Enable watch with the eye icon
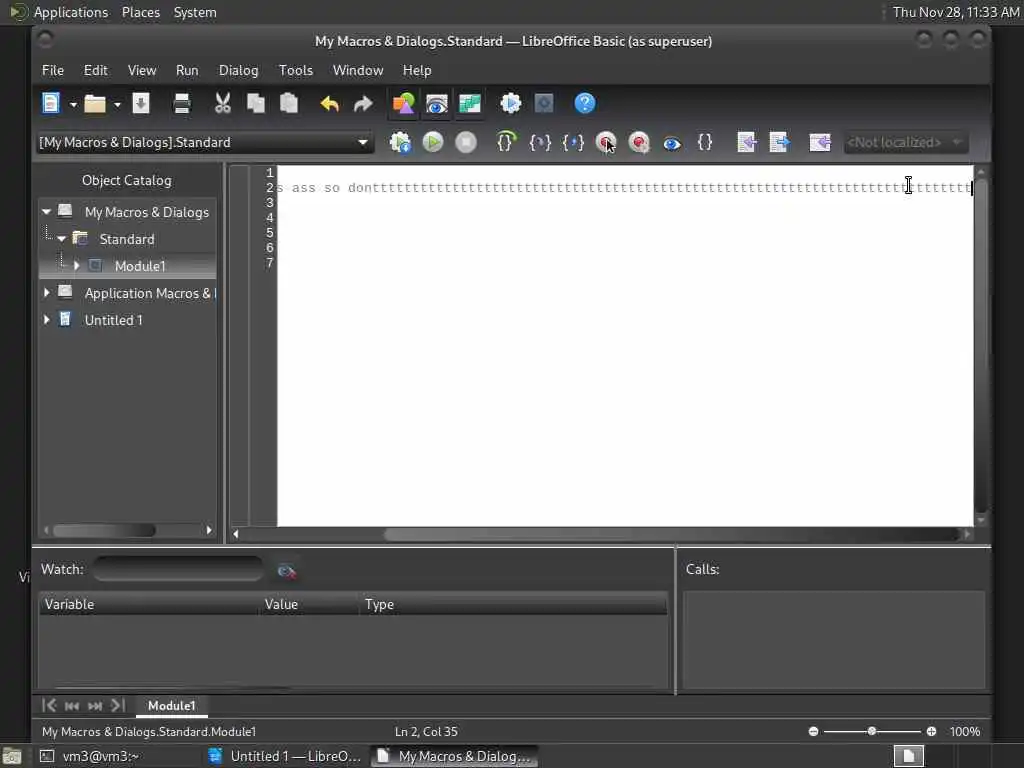1024x768 pixels. pos(671,143)
